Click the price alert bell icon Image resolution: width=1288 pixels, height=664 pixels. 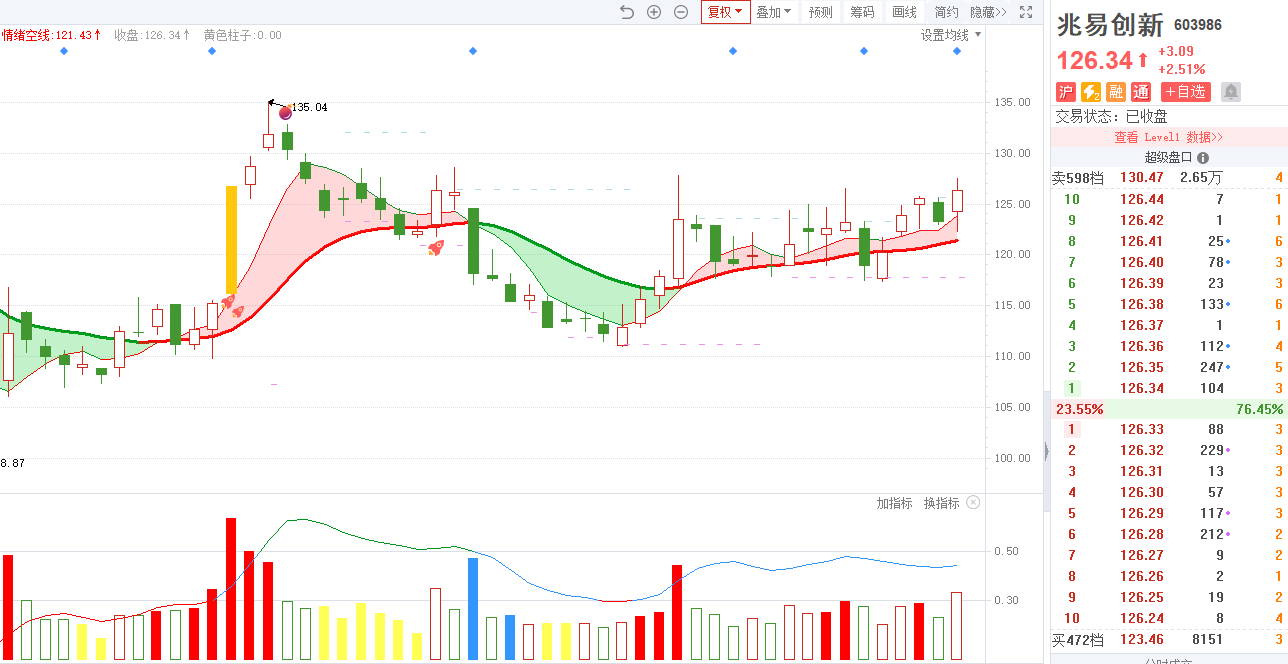1231,92
